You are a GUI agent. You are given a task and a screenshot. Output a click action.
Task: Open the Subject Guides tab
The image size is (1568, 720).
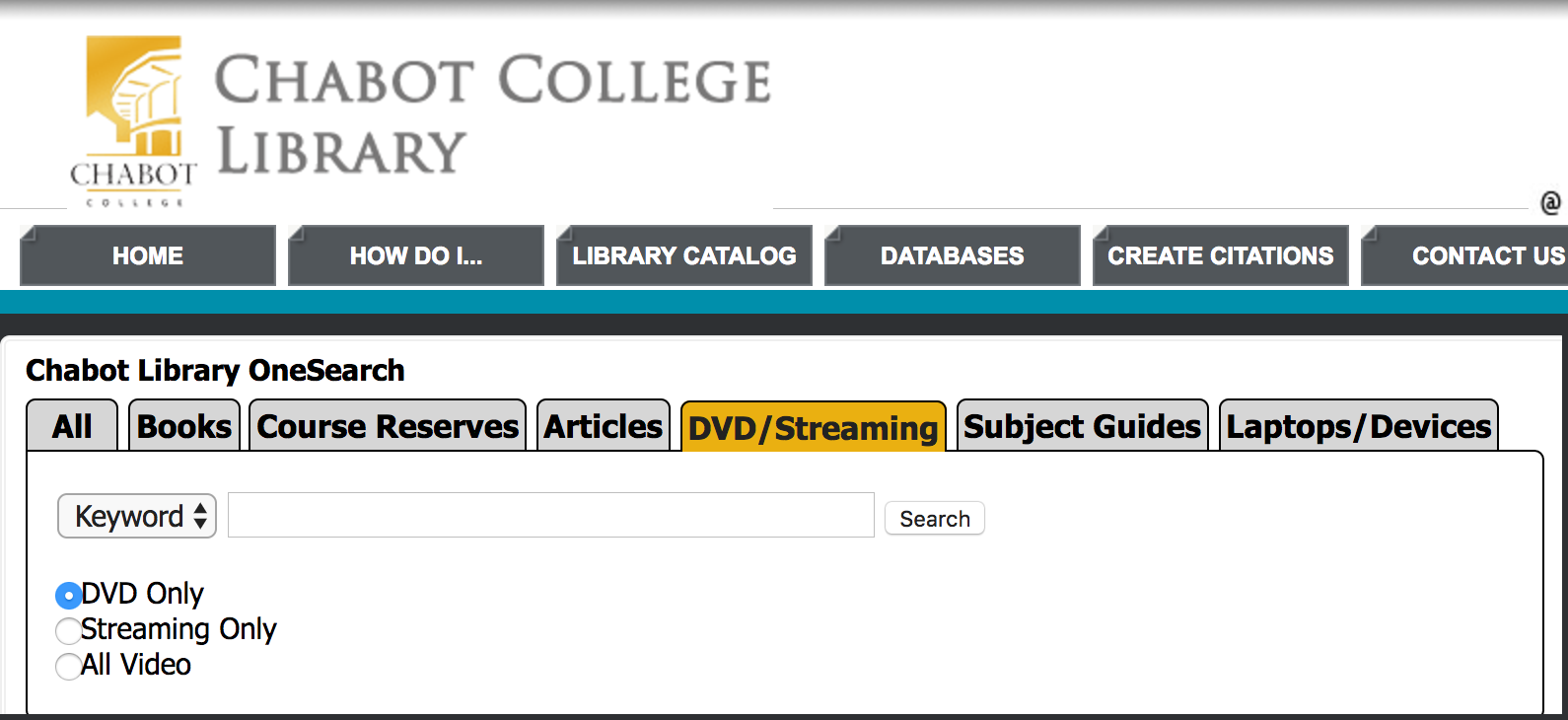(x=1083, y=426)
